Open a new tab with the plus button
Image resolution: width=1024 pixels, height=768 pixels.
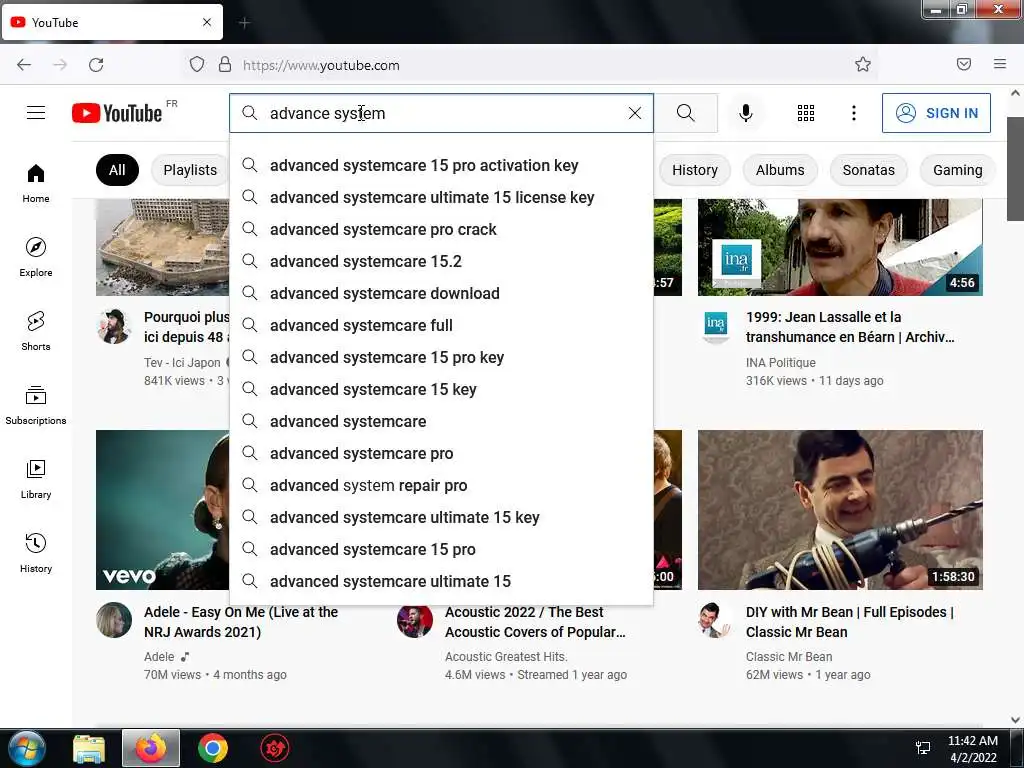coord(244,24)
